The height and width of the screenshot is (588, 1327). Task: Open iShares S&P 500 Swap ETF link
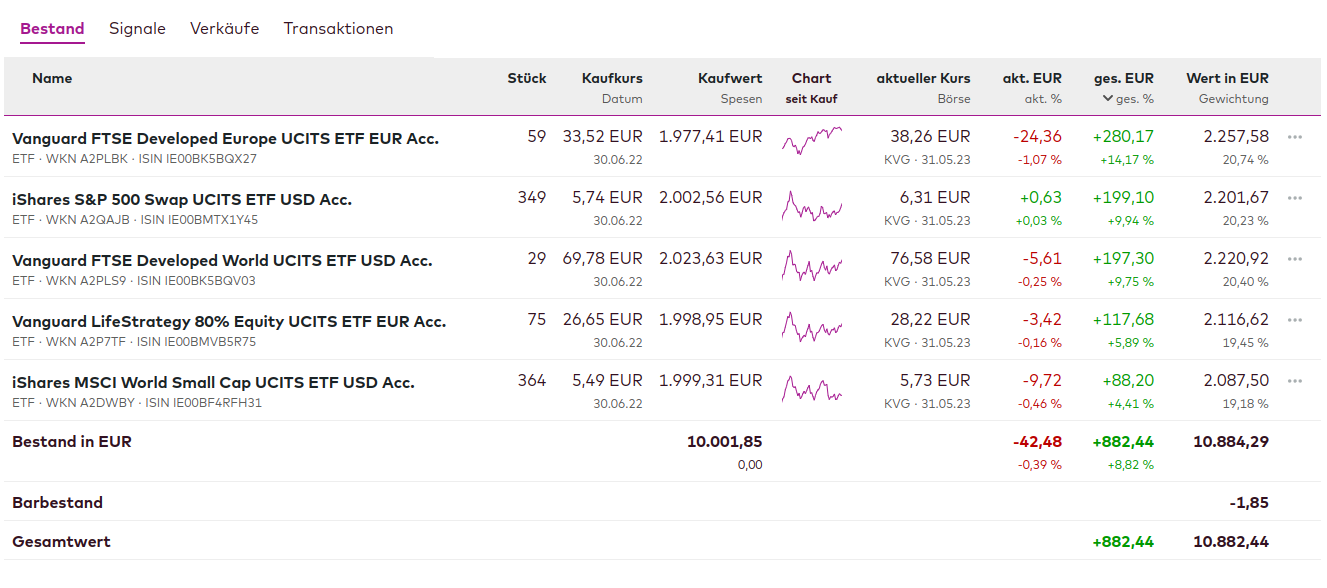click(182, 200)
